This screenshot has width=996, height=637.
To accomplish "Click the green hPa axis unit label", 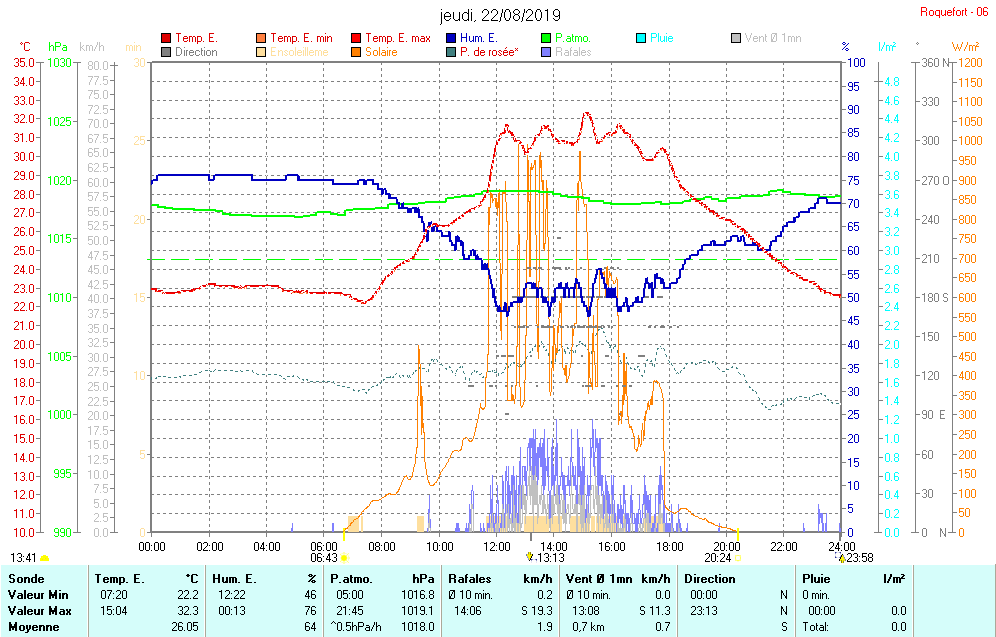I will 58,47.
